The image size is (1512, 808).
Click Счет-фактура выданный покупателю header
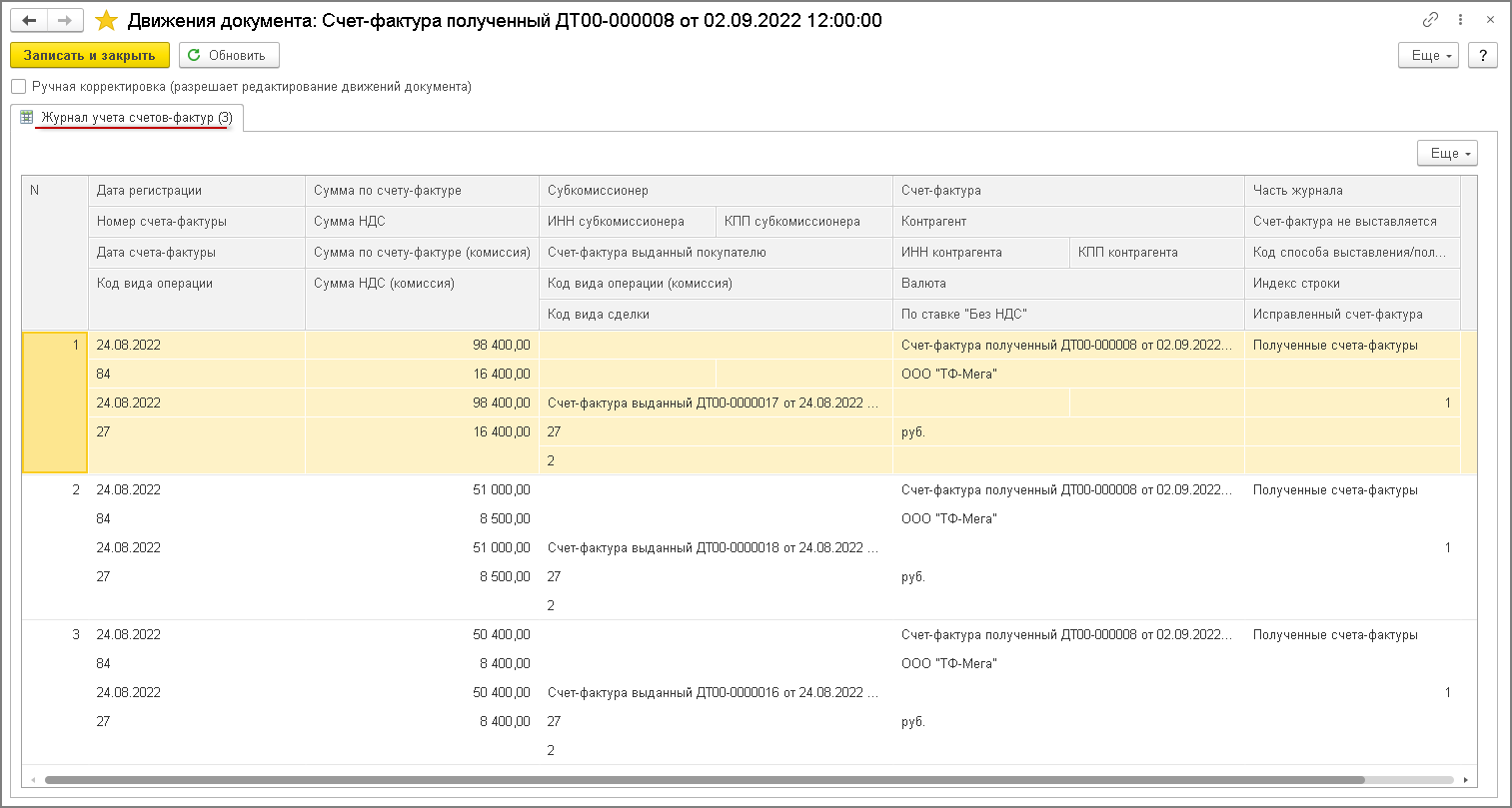coord(716,253)
